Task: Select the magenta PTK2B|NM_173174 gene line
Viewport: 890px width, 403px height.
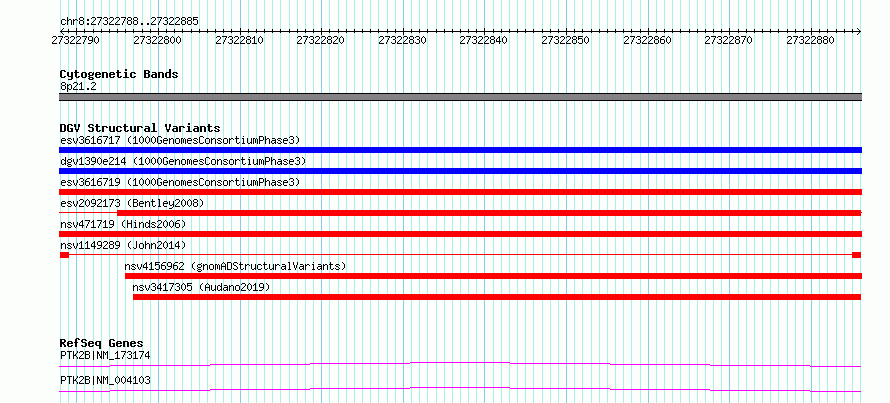Action: click(x=460, y=364)
